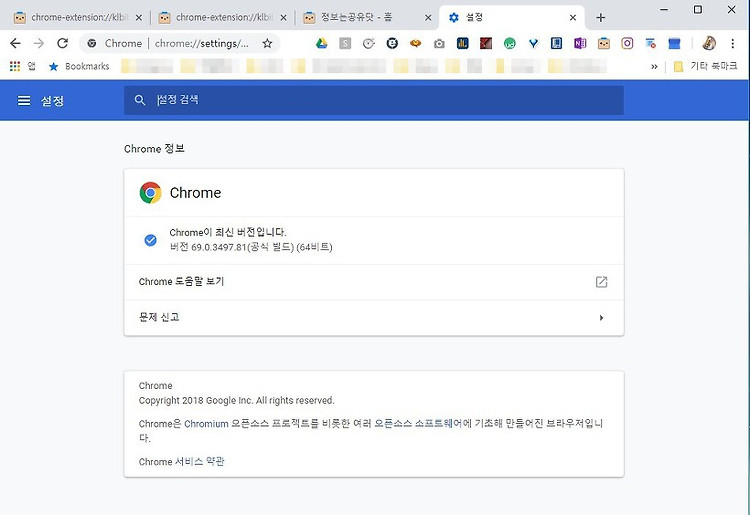Open Chrome 도움말 보기
The image size is (750, 515).
tap(374, 282)
